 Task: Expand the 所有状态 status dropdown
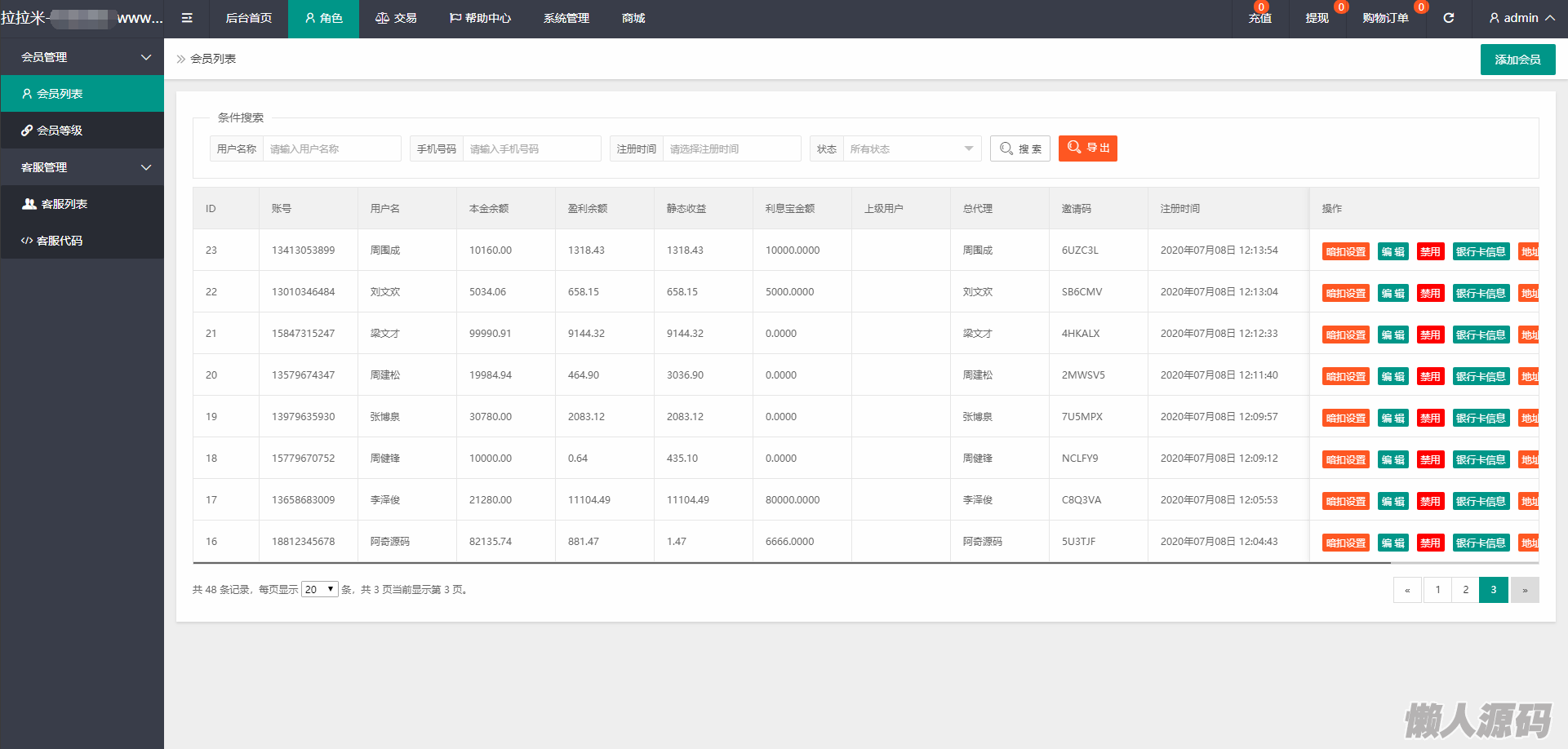pos(911,148)
